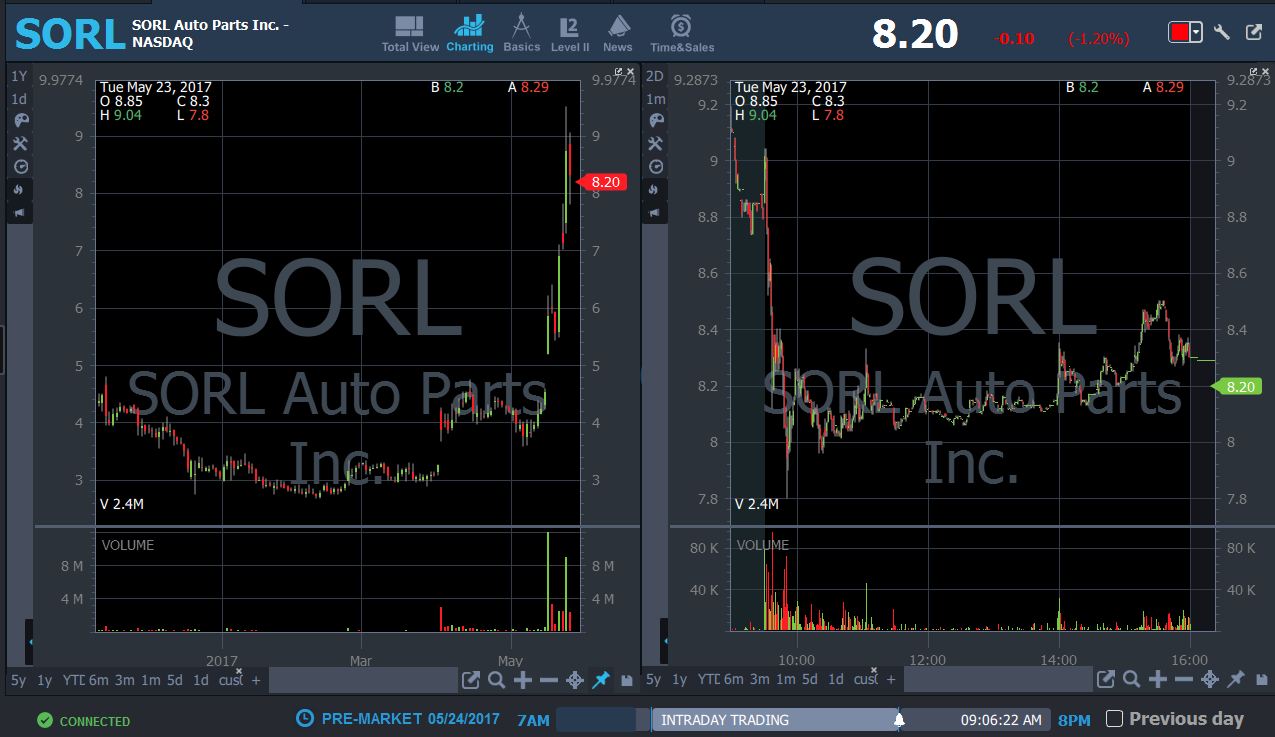Viewport: 1275px width, 737px height.
Task: Toggle megaphone icon on left chart sidebar
Action: pos(21,212)
